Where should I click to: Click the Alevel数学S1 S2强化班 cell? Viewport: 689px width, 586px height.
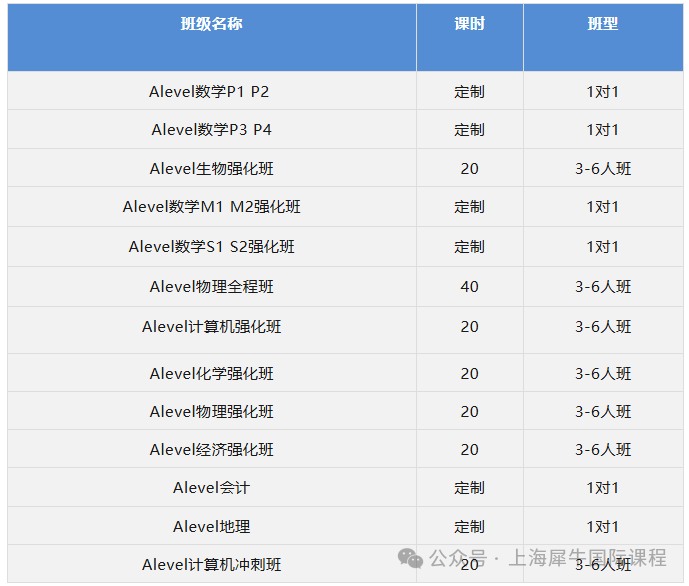[x=211, y=247]
